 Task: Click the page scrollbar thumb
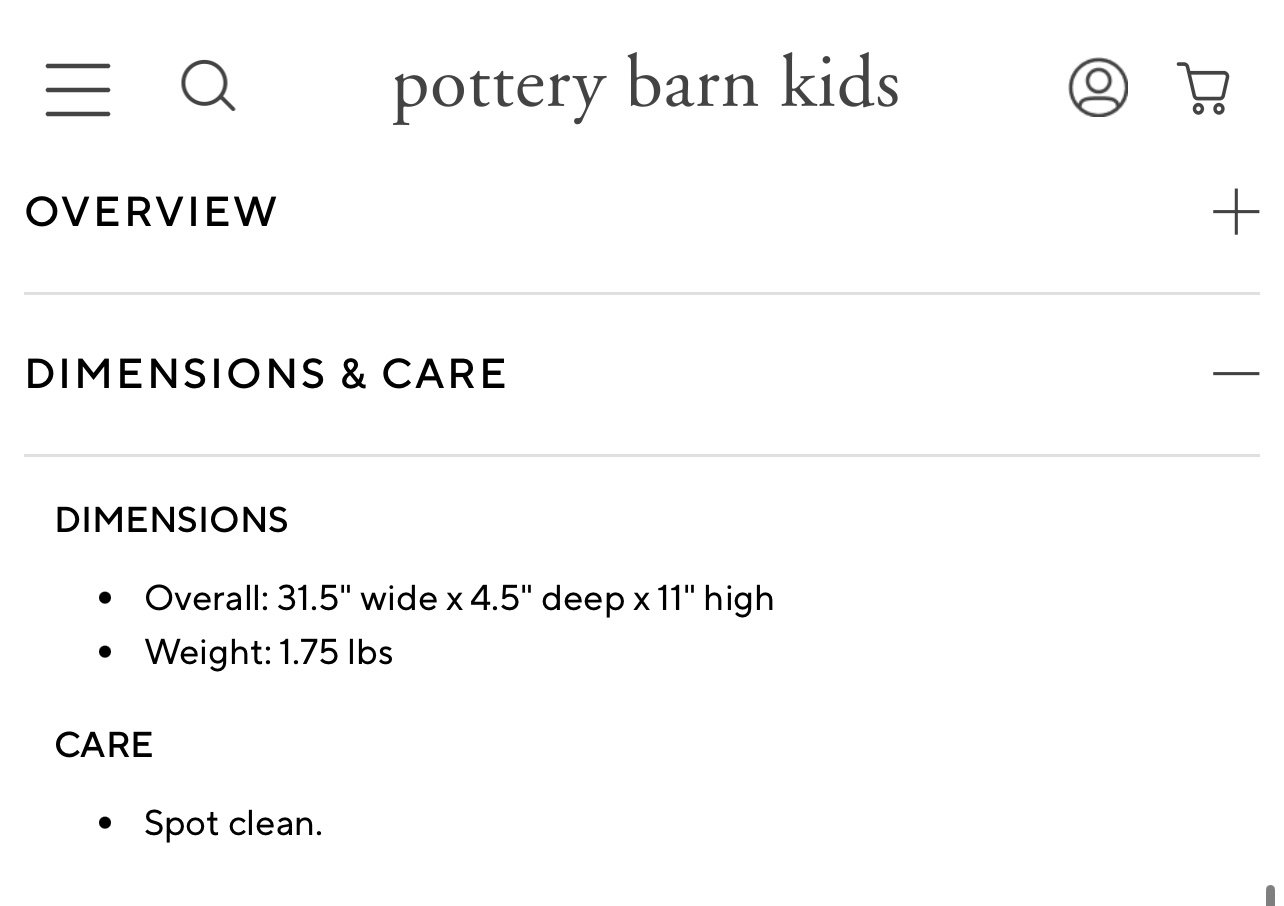[x=1270, y=894]
